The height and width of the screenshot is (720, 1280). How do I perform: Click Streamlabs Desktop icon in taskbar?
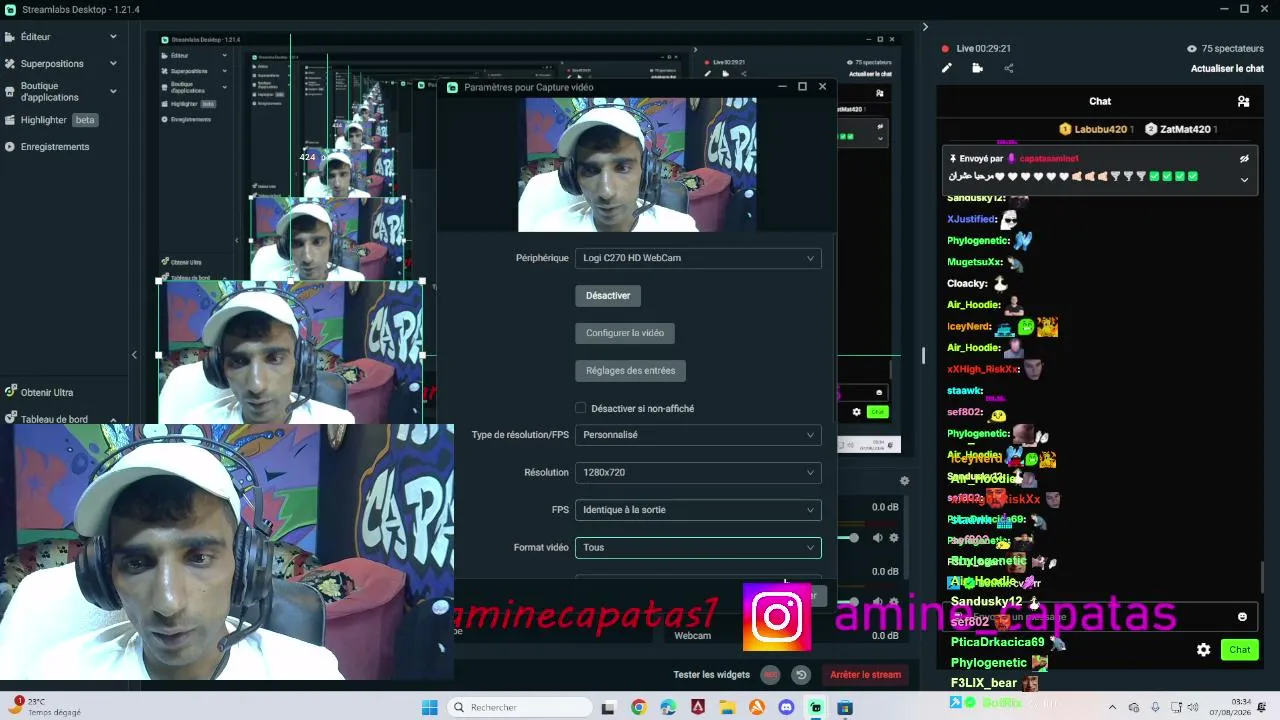point(816,708)
